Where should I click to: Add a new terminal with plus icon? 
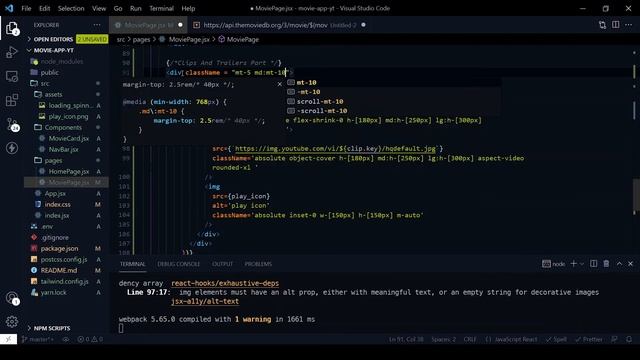(x=573, y=264)
